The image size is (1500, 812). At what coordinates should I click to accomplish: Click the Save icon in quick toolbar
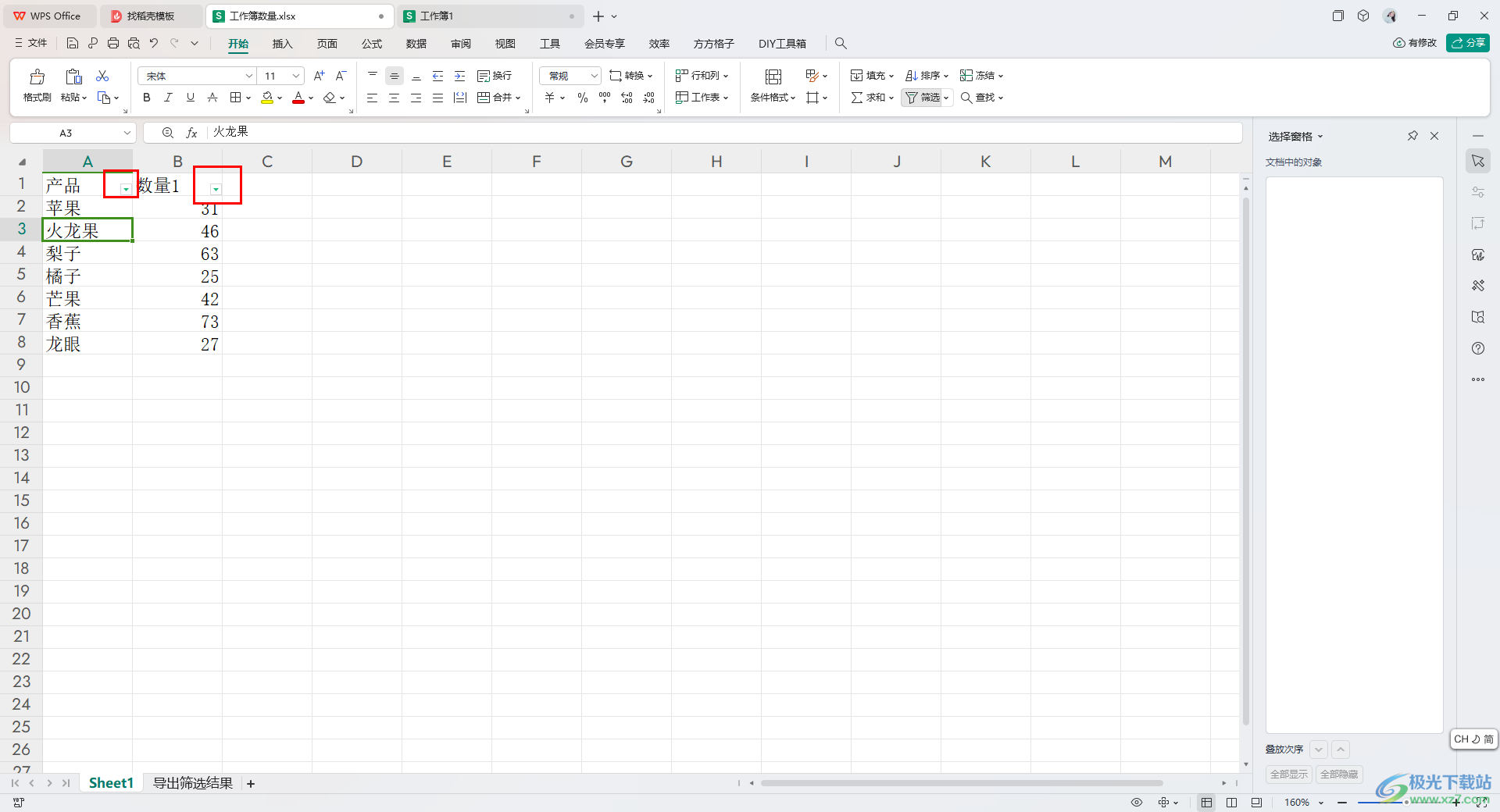(x=73, y=43)
